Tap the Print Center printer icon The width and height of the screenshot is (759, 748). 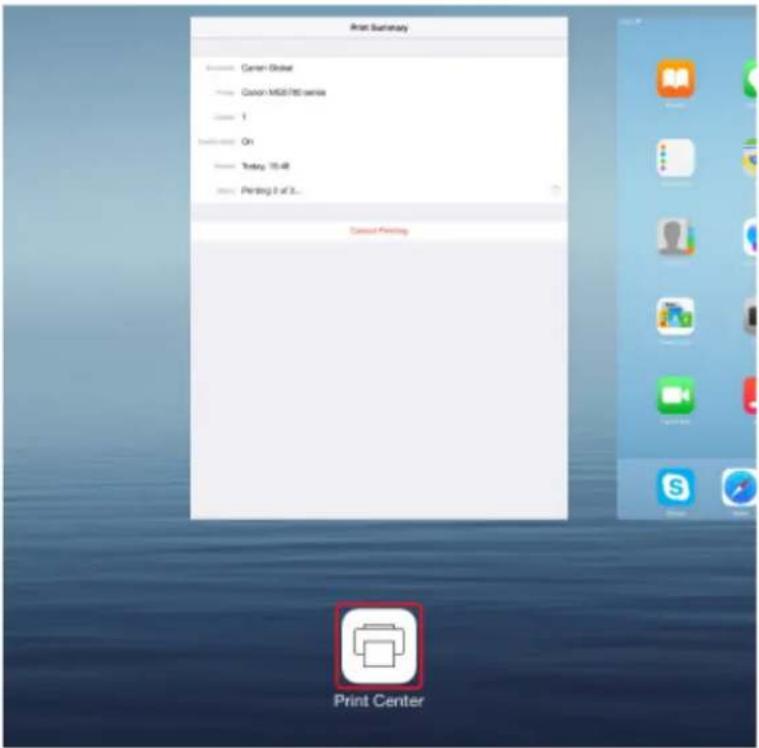coord(379,646)
